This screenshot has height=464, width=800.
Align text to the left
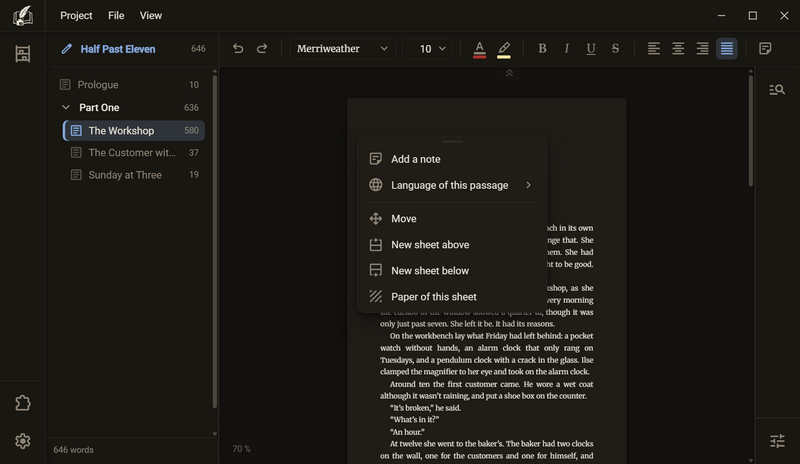[x=654, y=48]
